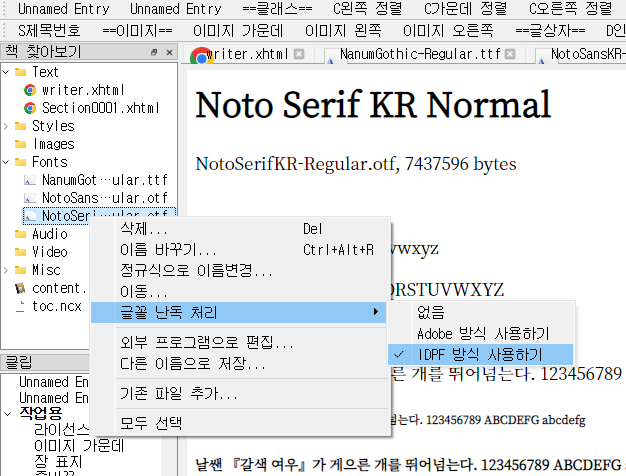Choose 삭제... in the context menu
The width and height of the screenshot is (626, 476).
coord(238,229)
